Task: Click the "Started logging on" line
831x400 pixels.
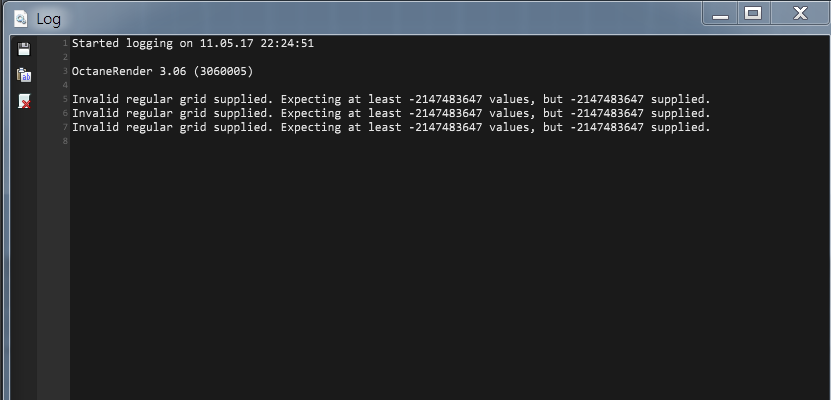Action: [x=193, y=43]
